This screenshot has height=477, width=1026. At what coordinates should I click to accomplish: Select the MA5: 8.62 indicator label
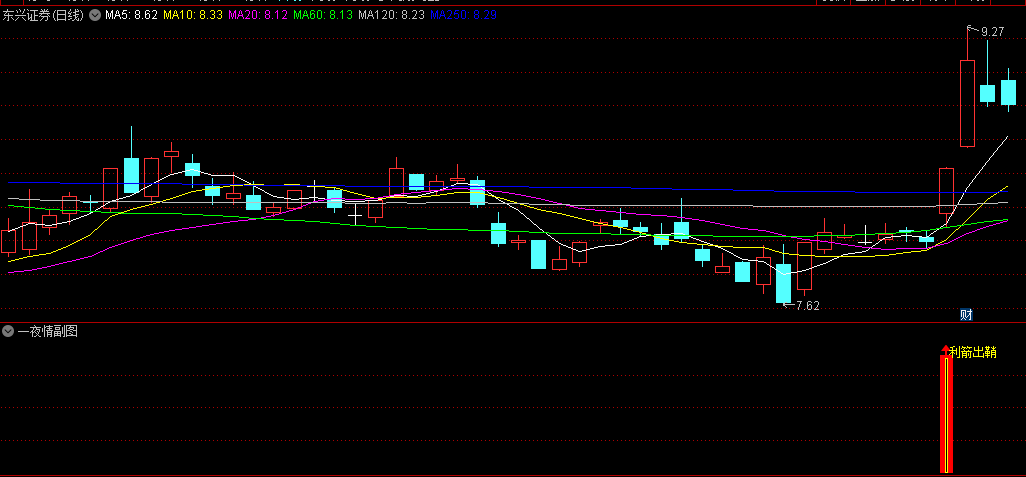(132, 16)
